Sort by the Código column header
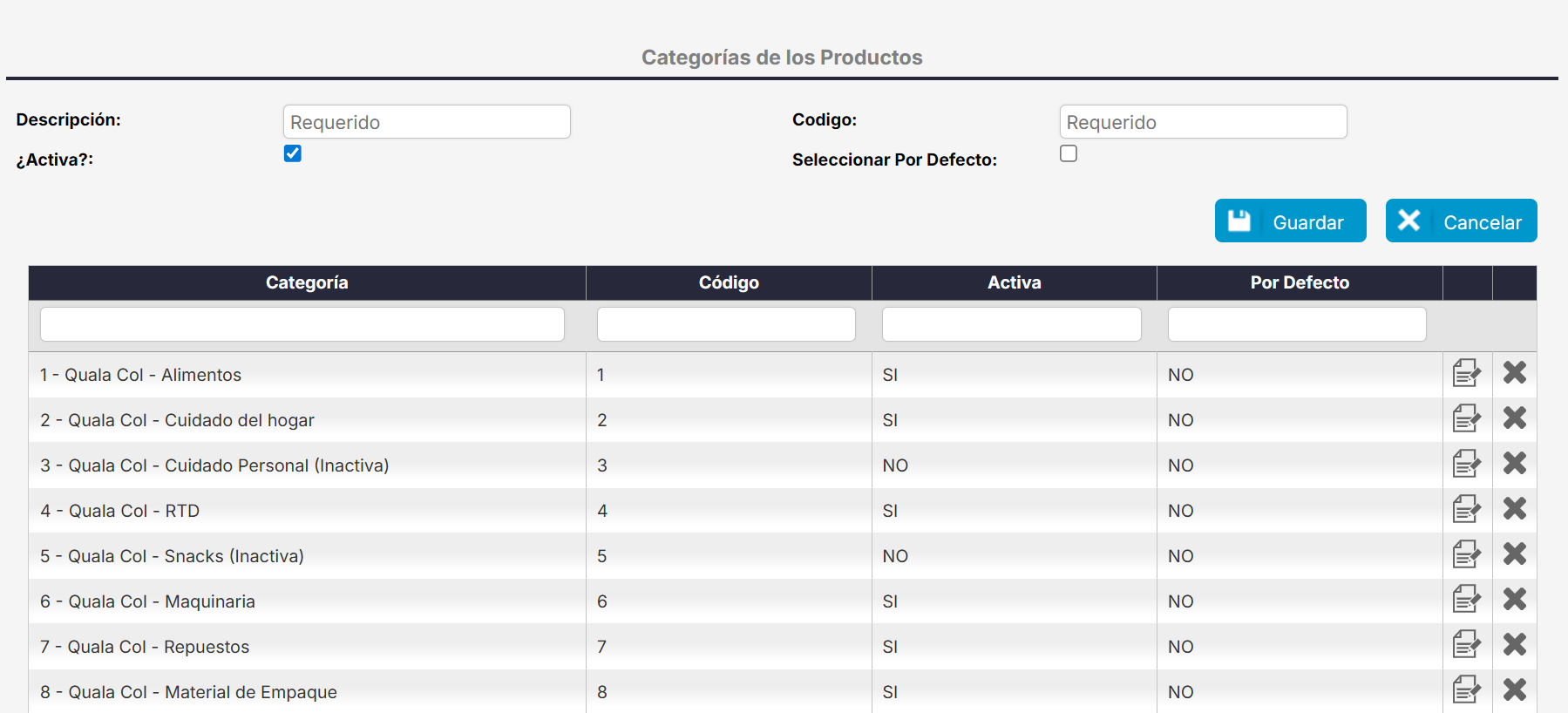This screenshot has height=713, width=1568. coord(729,282)
